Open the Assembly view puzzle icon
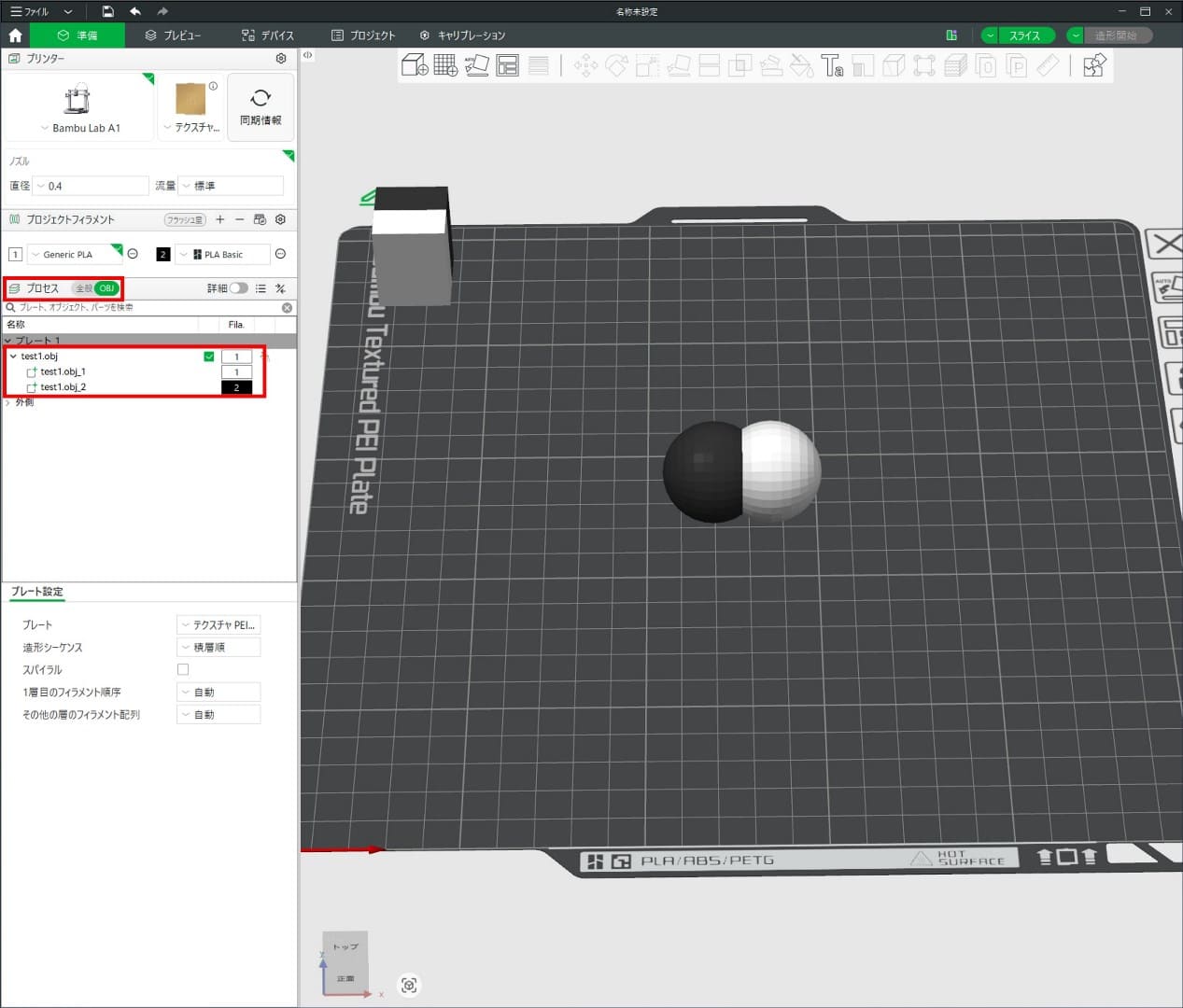This screenshot has height=1008, width=1183. point(1094,65)
